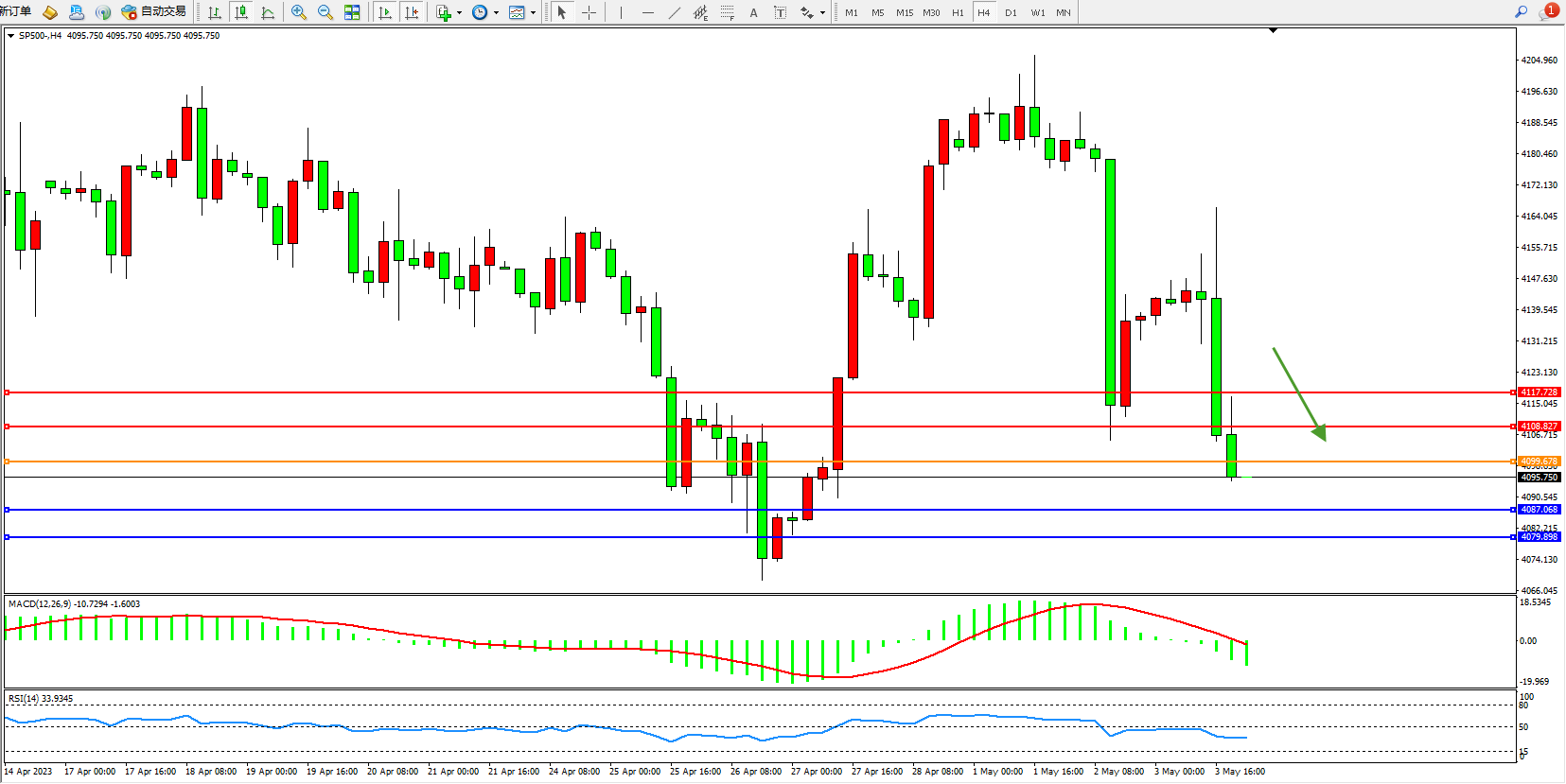
Task: Toggle the AutoTrading (自动交易) button
Action: pyautogui.click(x=154, y=12)
